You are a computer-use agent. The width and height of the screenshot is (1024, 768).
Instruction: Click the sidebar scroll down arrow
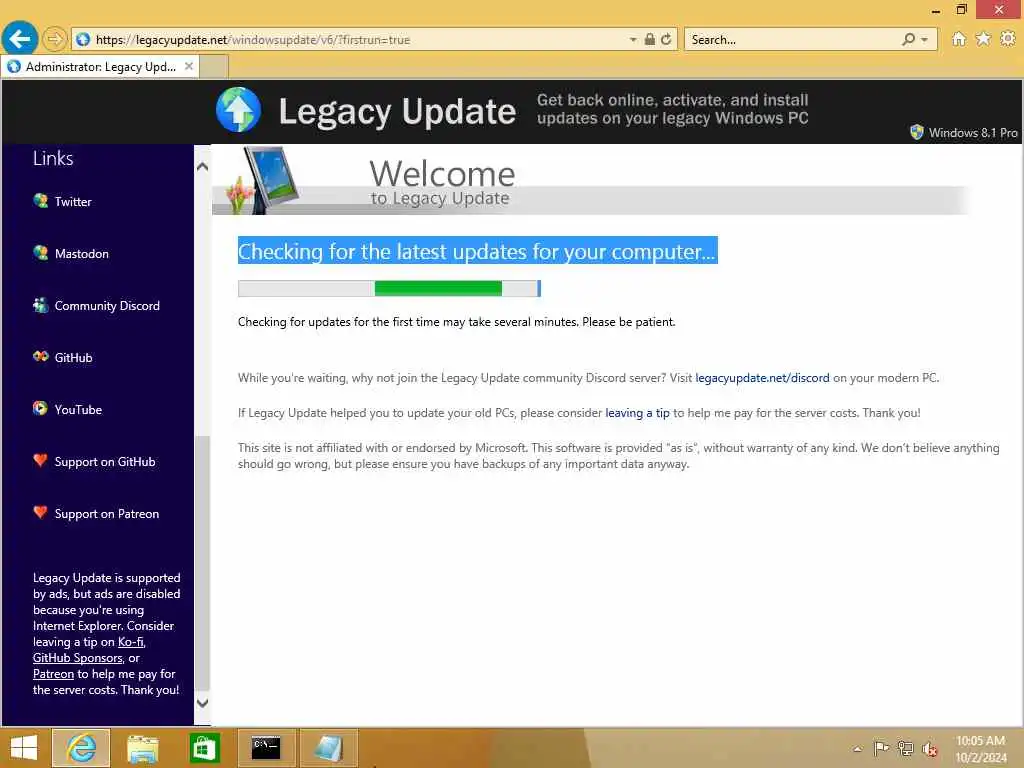click(202, 703)
